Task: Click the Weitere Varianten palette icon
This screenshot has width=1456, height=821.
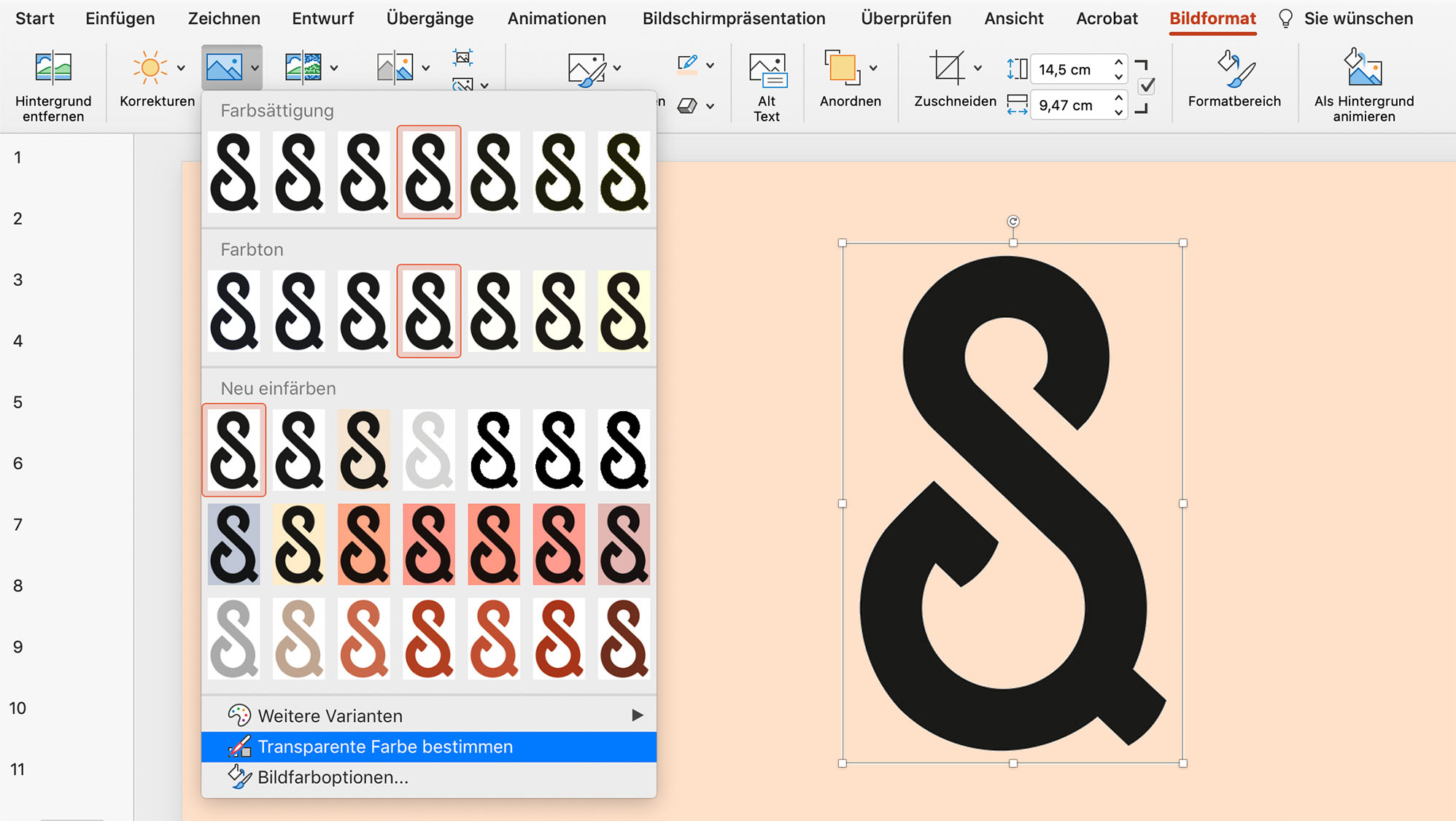Action: coord(239,715)
